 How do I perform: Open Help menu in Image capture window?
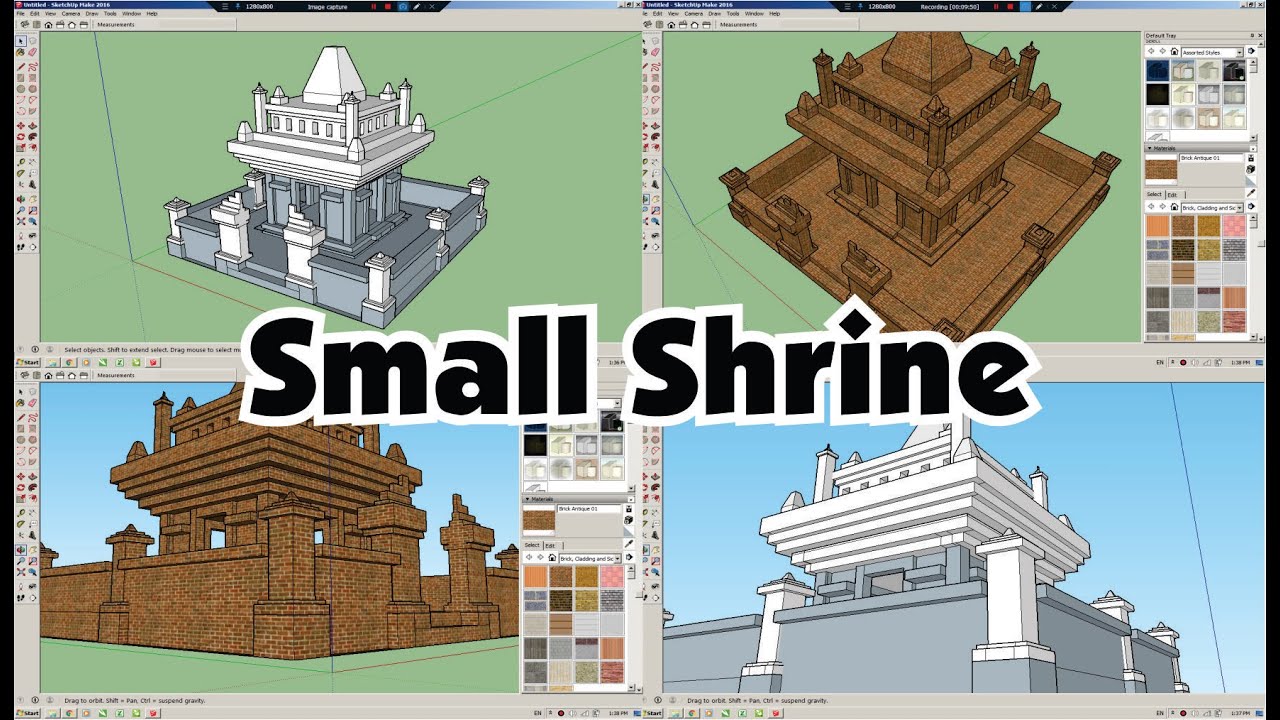152,13
